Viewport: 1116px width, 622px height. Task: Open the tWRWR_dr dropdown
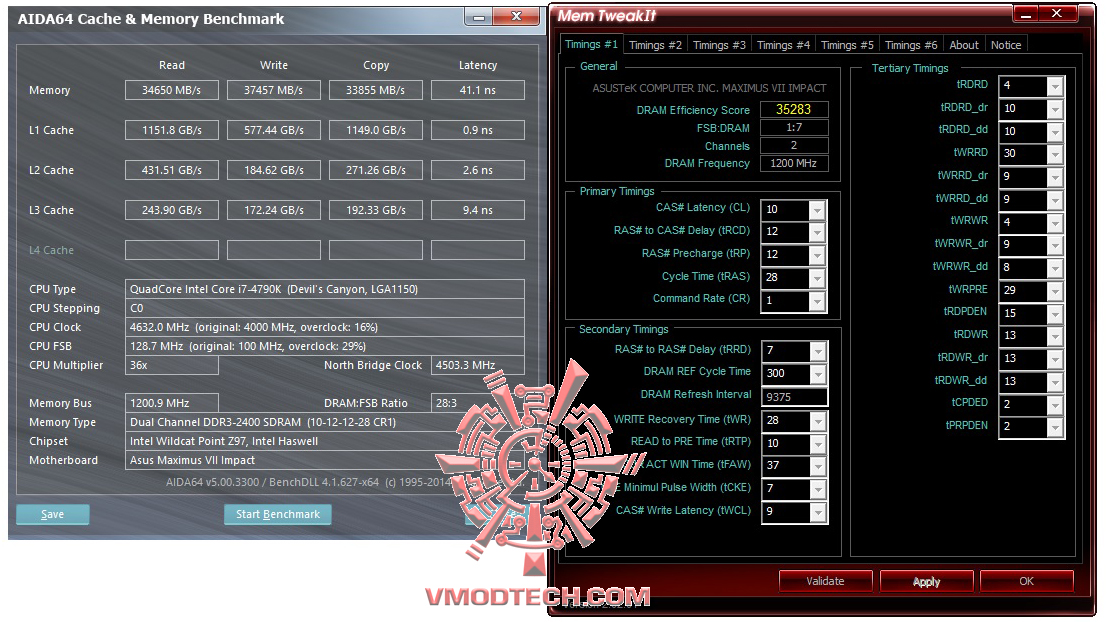coord(1055,245)
